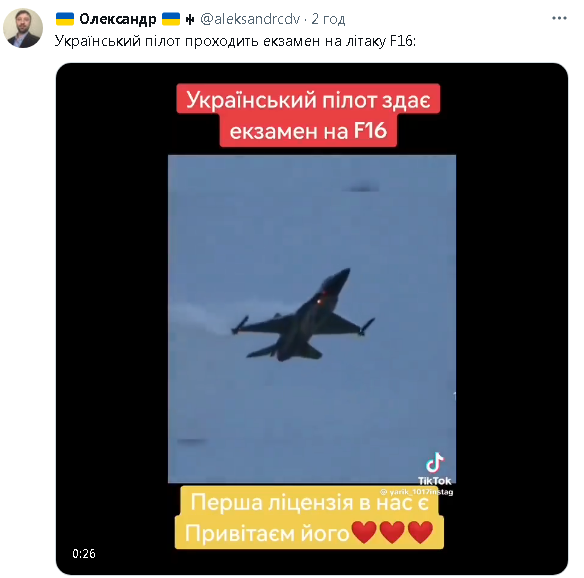This screenshot has width=584, height=578.
Task: Click the @yarik_1017instag watermark text
Action: pyautogui.click(x=416, y=492)
